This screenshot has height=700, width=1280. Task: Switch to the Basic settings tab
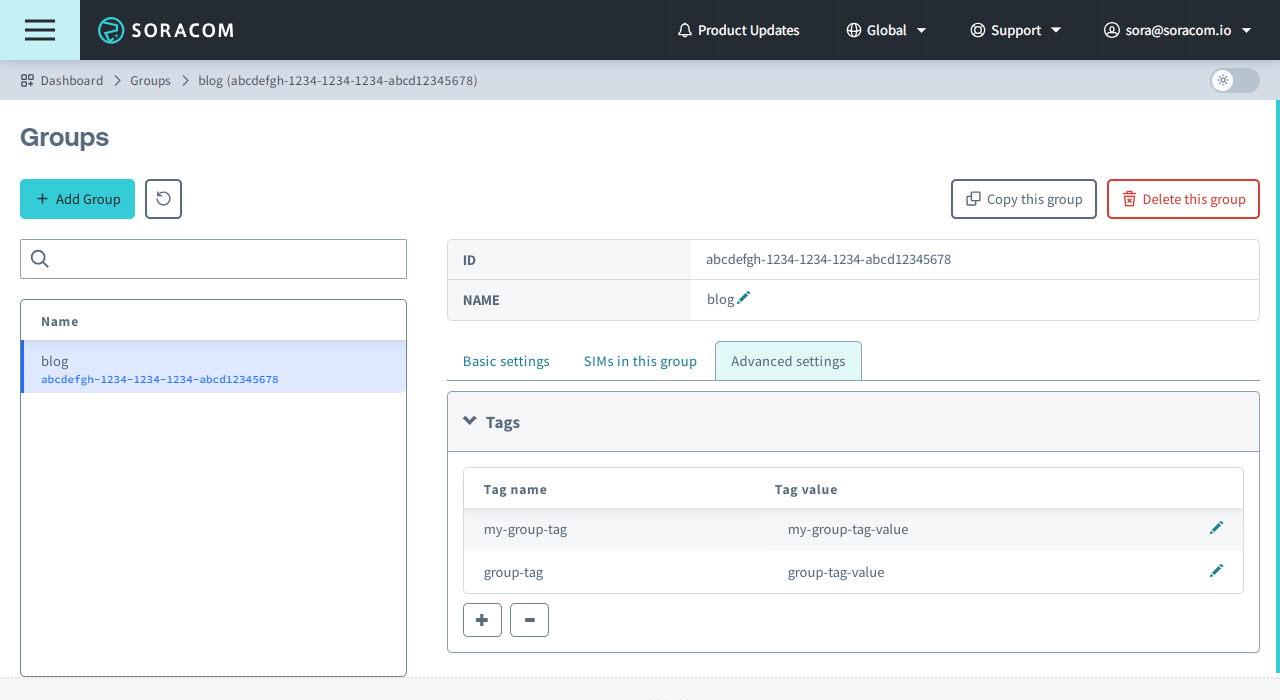506,361
